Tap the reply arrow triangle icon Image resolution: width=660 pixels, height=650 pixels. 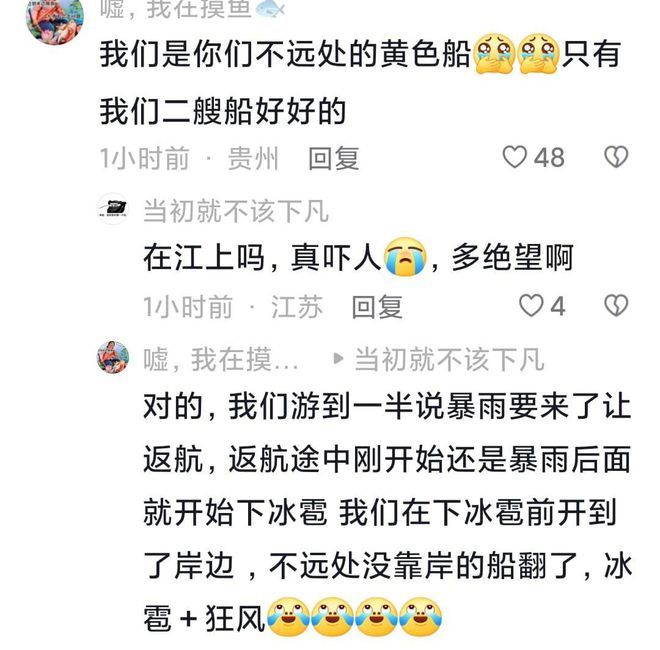click(x=338, y=359)
